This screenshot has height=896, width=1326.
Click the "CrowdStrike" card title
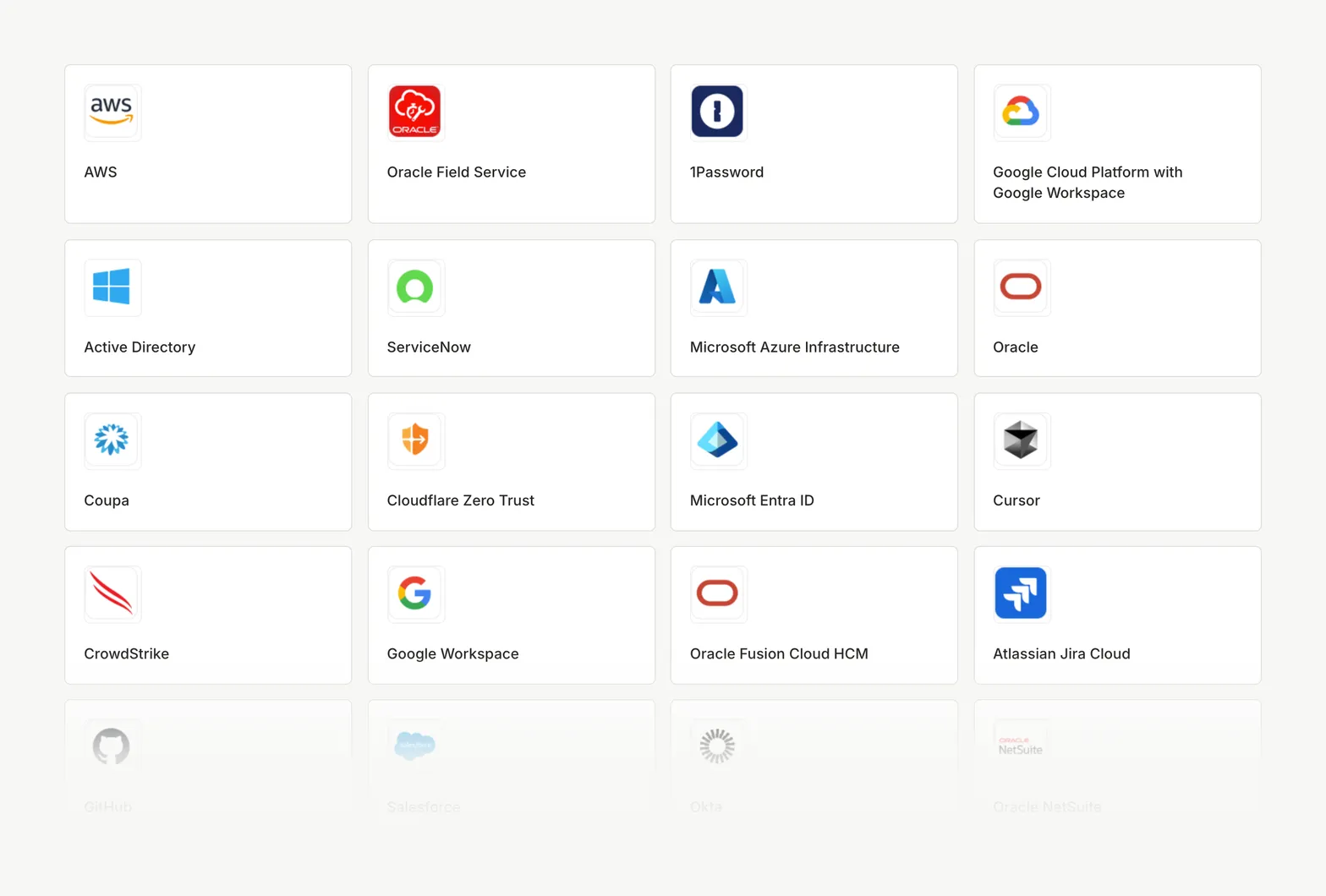coord(127,654)
